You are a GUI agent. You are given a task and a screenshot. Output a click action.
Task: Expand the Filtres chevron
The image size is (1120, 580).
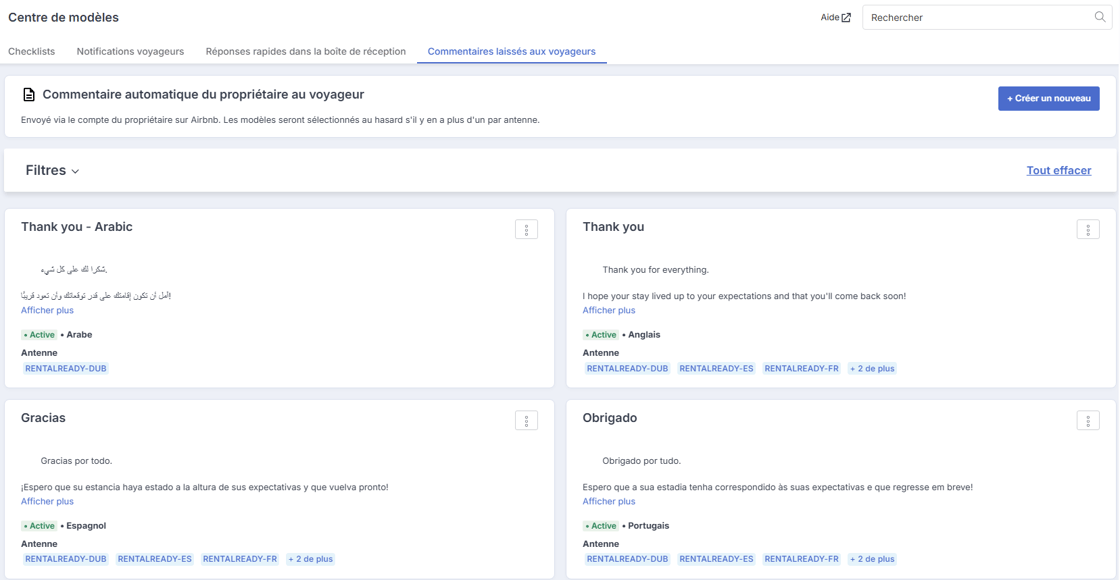tap(76, 171)
